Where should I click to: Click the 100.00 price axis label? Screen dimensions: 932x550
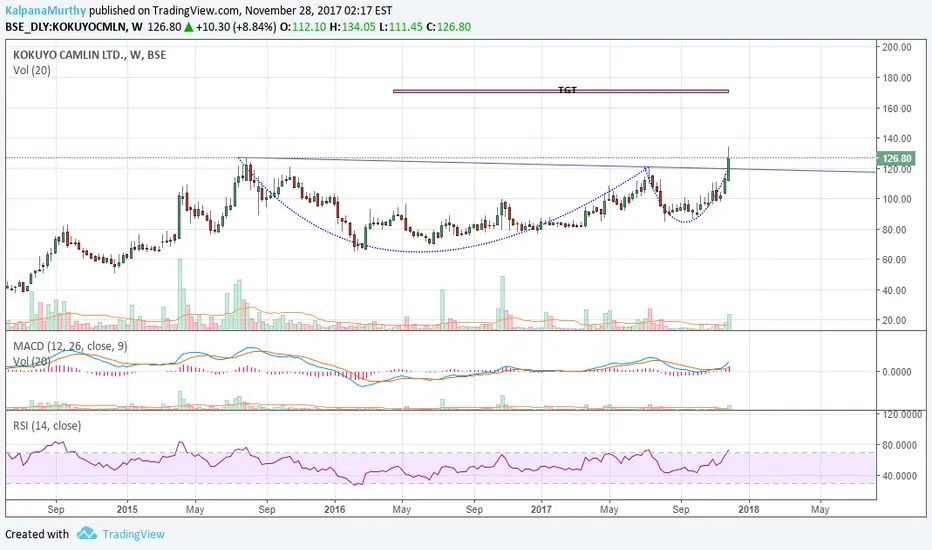[x=897, y=199]
